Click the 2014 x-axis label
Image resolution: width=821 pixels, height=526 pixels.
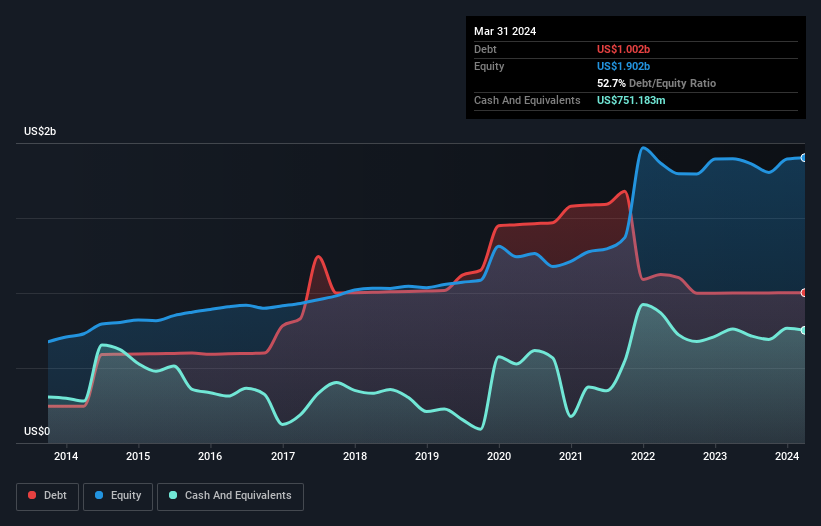point(66,456)
